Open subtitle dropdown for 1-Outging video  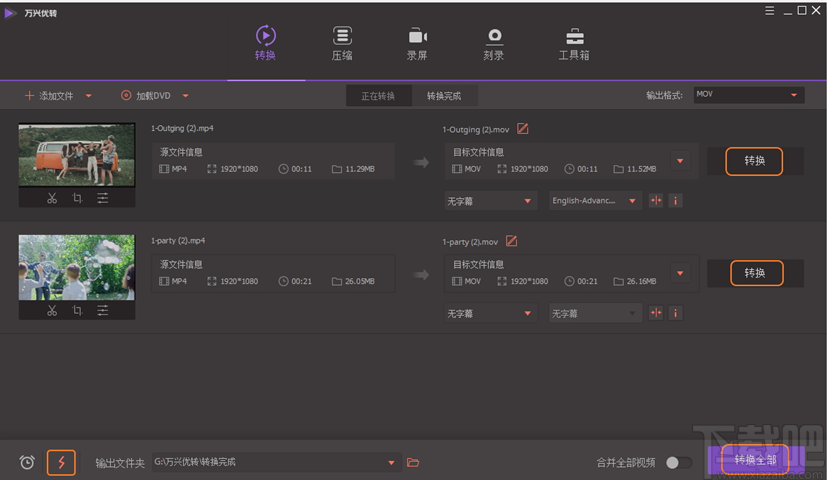click(491, 201)
